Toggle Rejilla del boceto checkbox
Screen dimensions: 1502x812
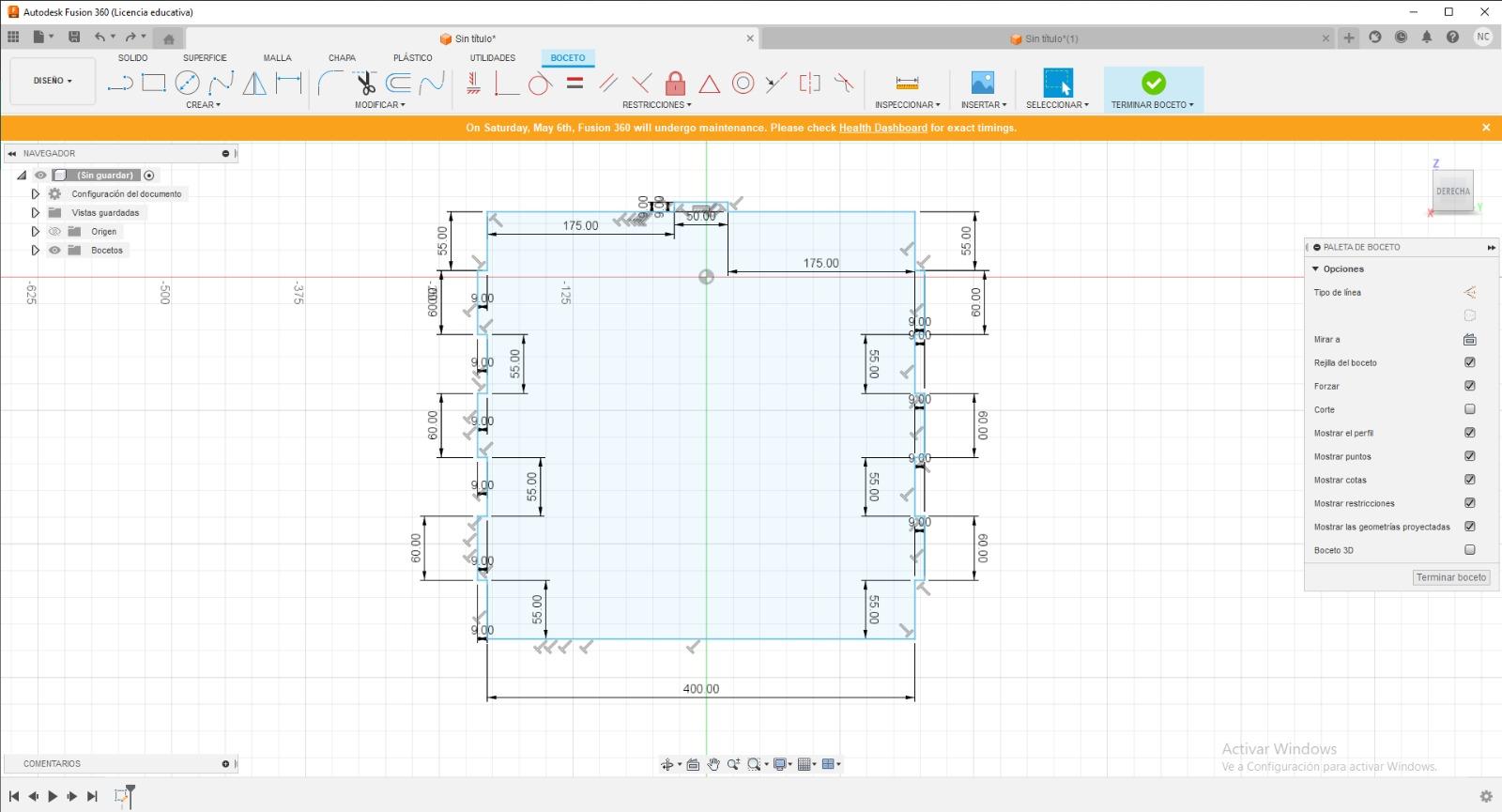1470,362
